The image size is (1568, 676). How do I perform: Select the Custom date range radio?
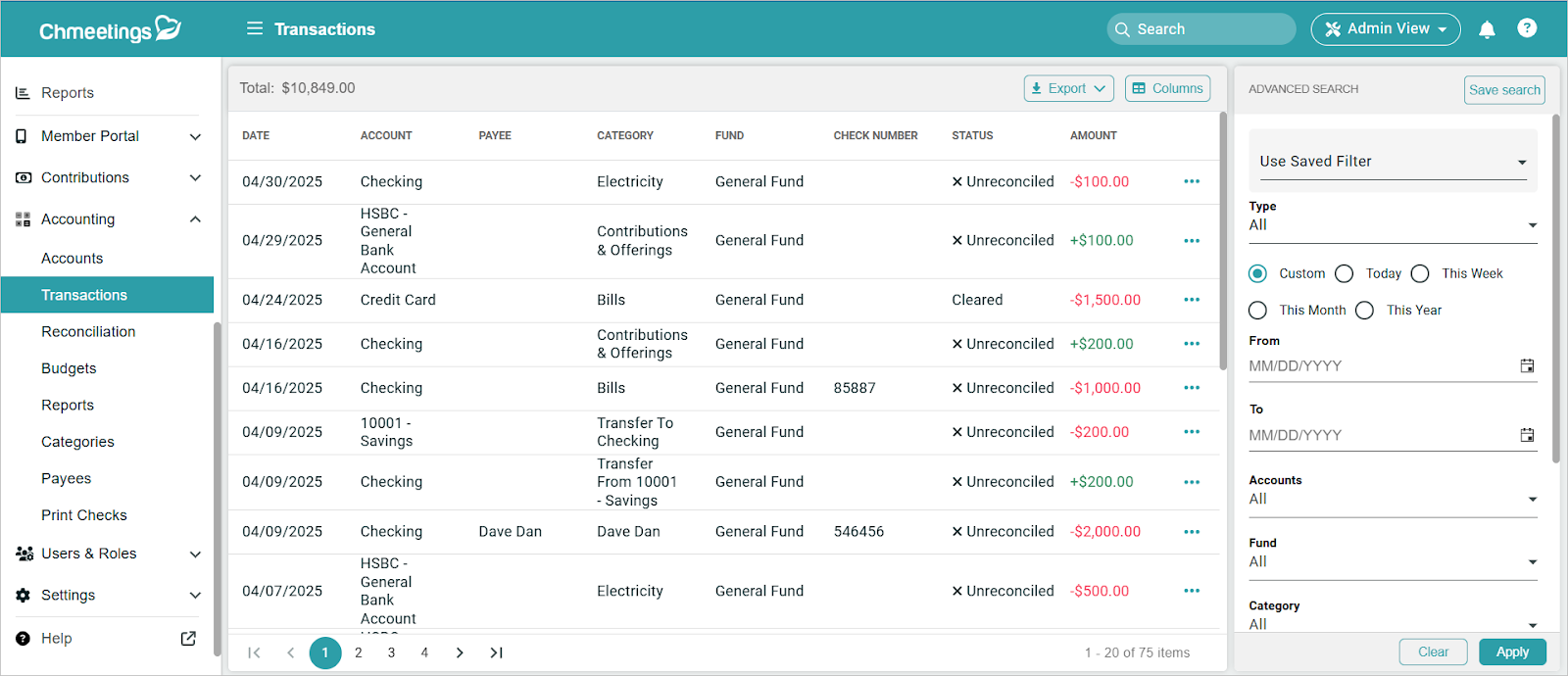[x=1258, y=273]
